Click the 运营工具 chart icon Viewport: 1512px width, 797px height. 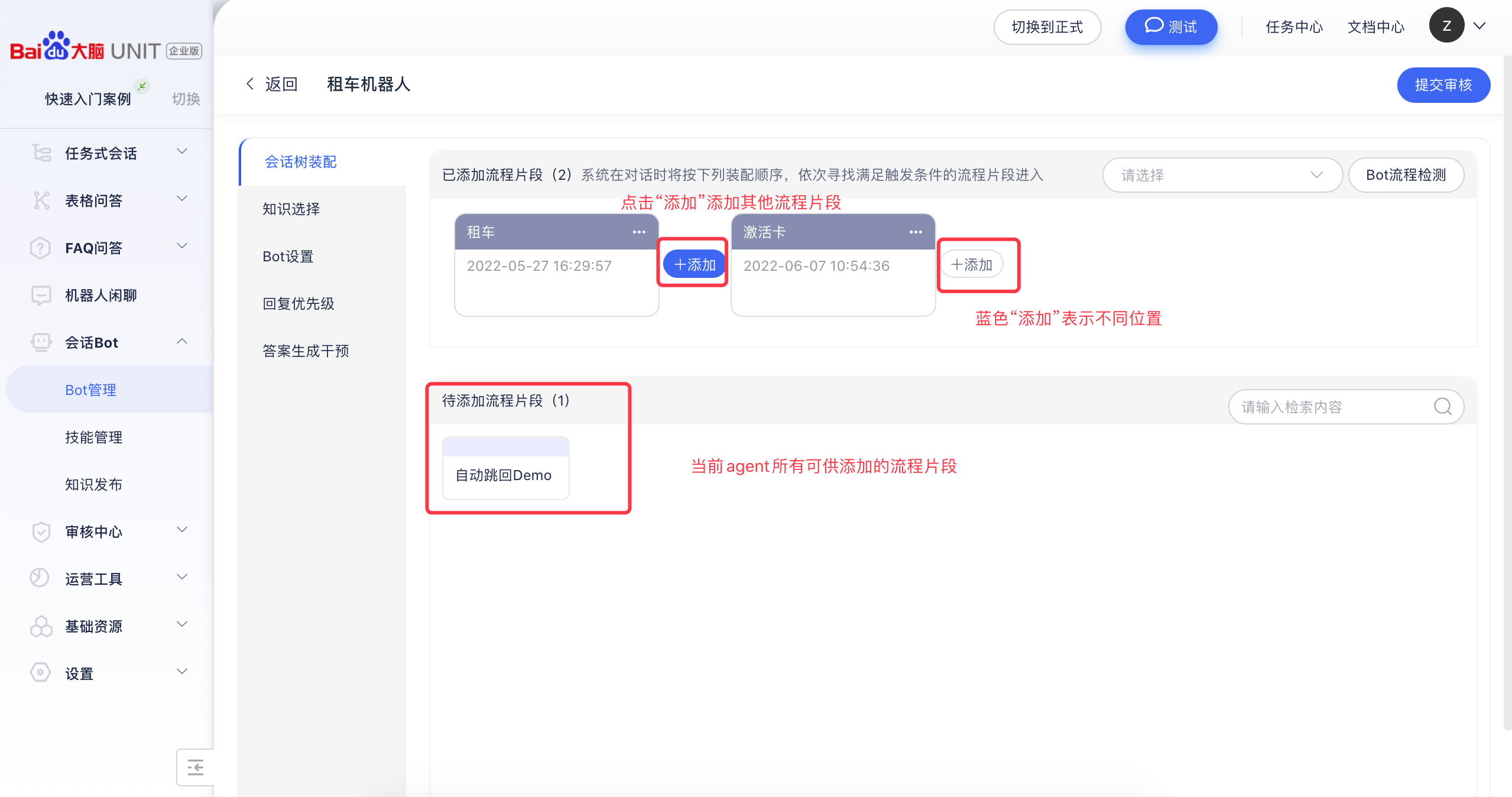click(x=40, y=578)
